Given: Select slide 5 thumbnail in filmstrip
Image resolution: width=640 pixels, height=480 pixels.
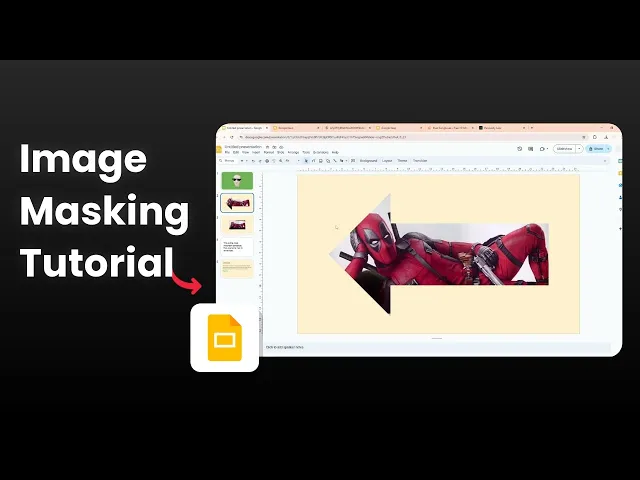Looking at the screenshot, I should pos(237,269).
